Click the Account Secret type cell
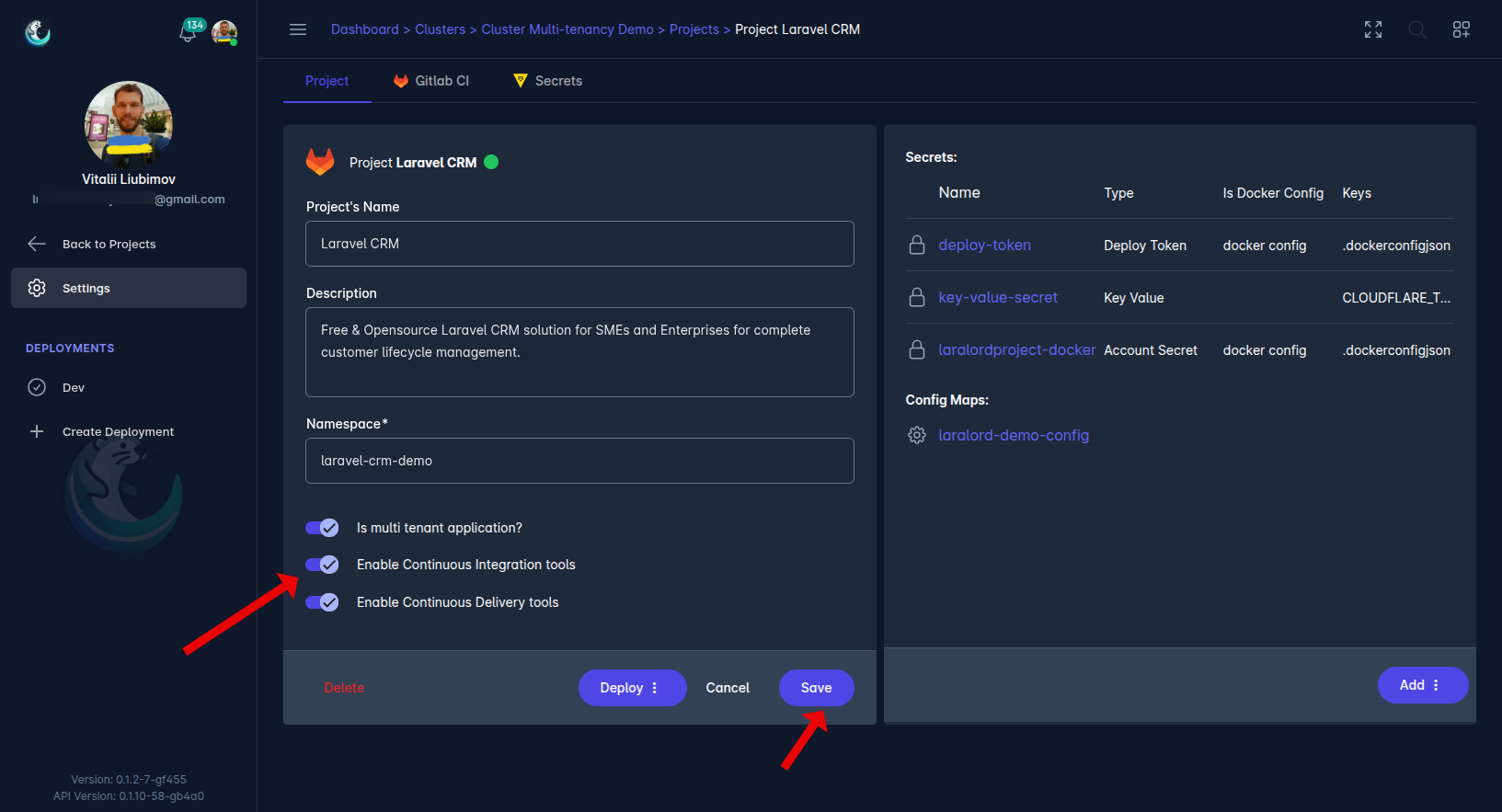The width and height of the screenshot is (1502, 812). coord(1151,350)
